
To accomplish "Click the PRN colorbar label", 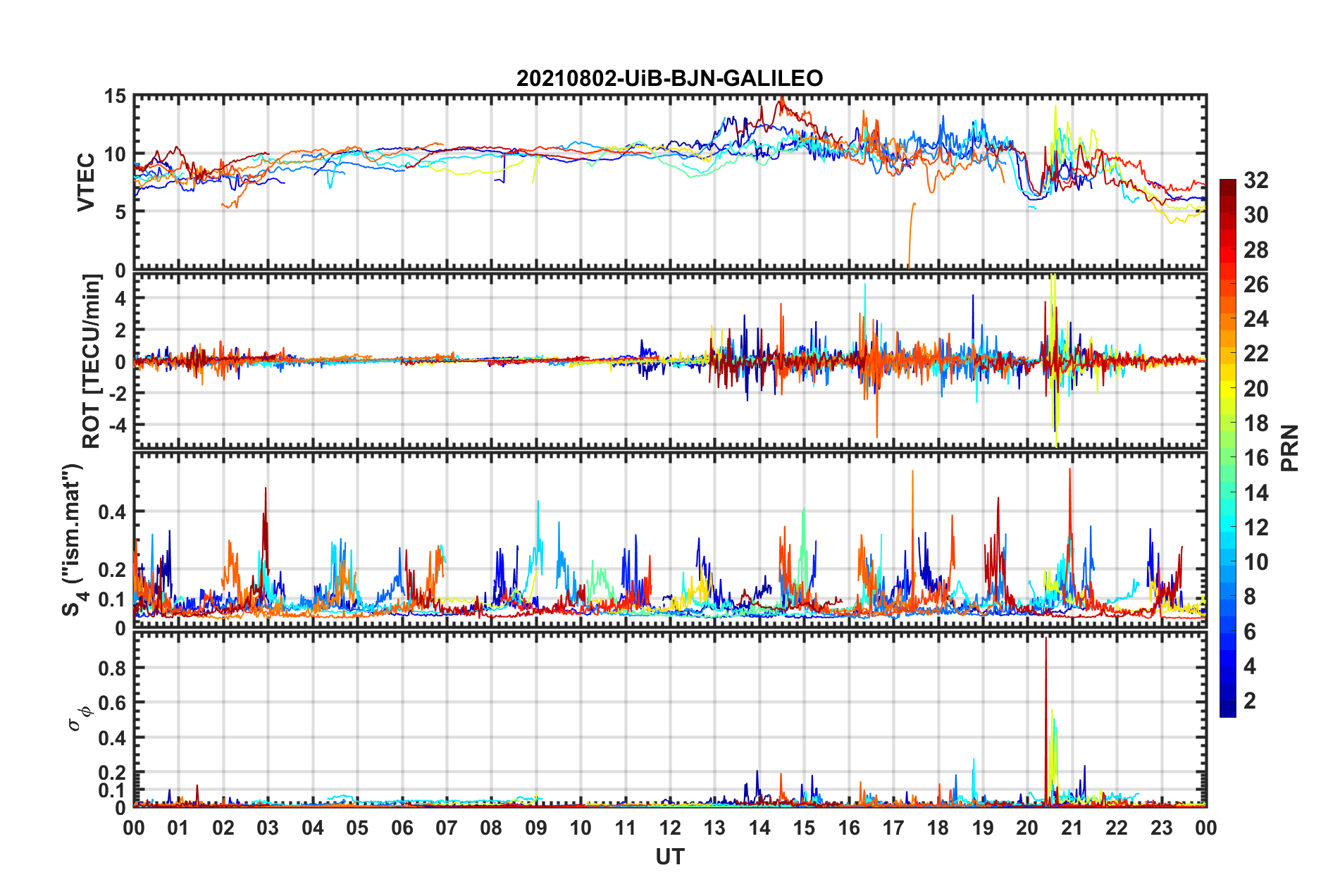I will pyautogui.click(x=1290, y=448).
